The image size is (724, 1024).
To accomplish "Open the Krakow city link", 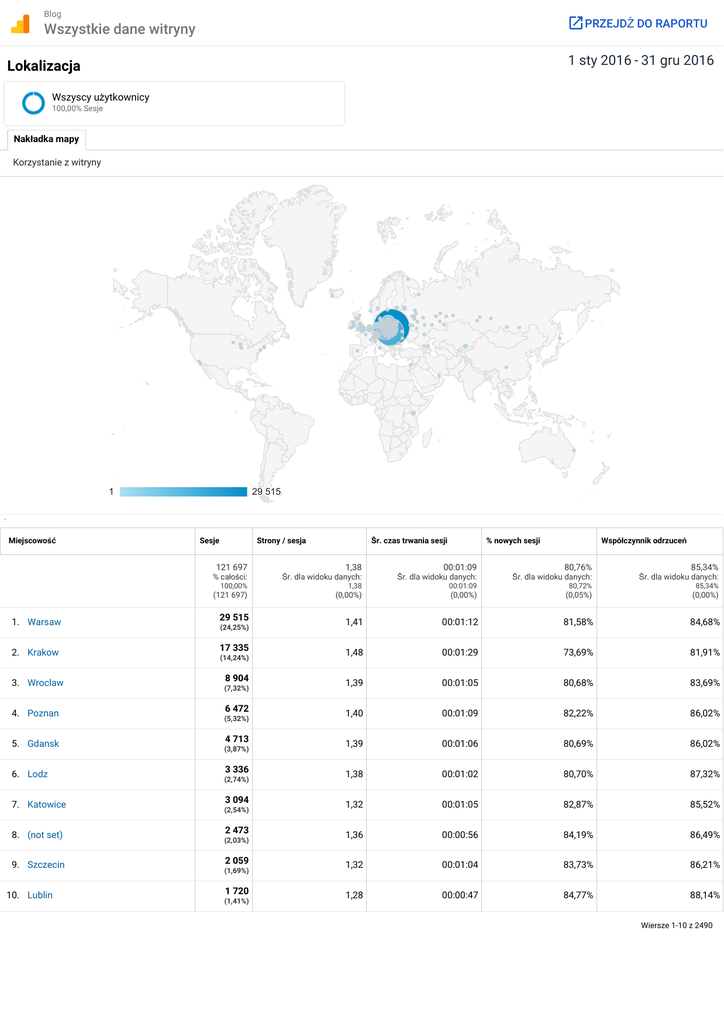I will (43, 652).
